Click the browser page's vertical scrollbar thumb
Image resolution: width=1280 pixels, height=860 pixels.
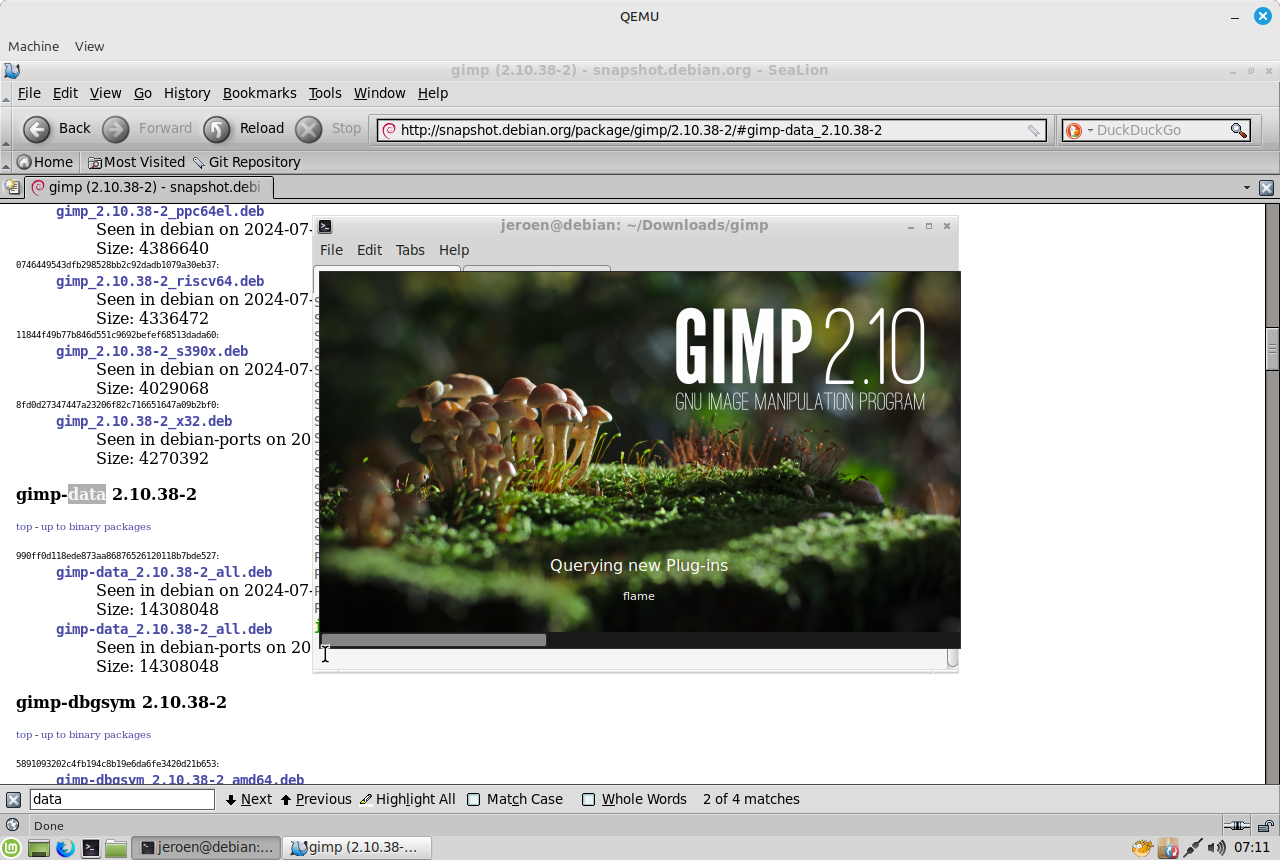tap(1272, 348)
